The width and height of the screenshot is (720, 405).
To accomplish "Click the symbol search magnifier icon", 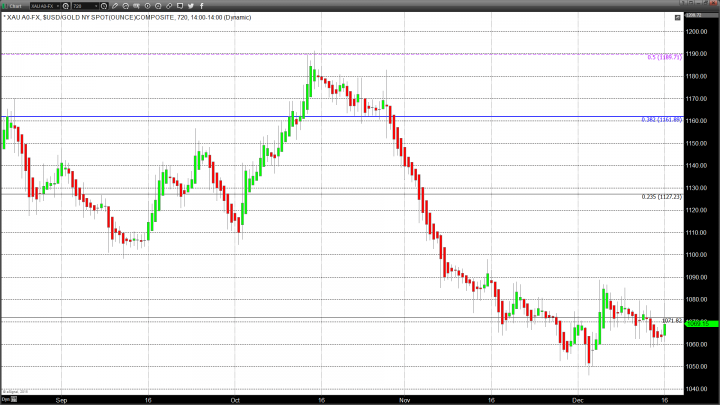I will (x=66, y=6).
